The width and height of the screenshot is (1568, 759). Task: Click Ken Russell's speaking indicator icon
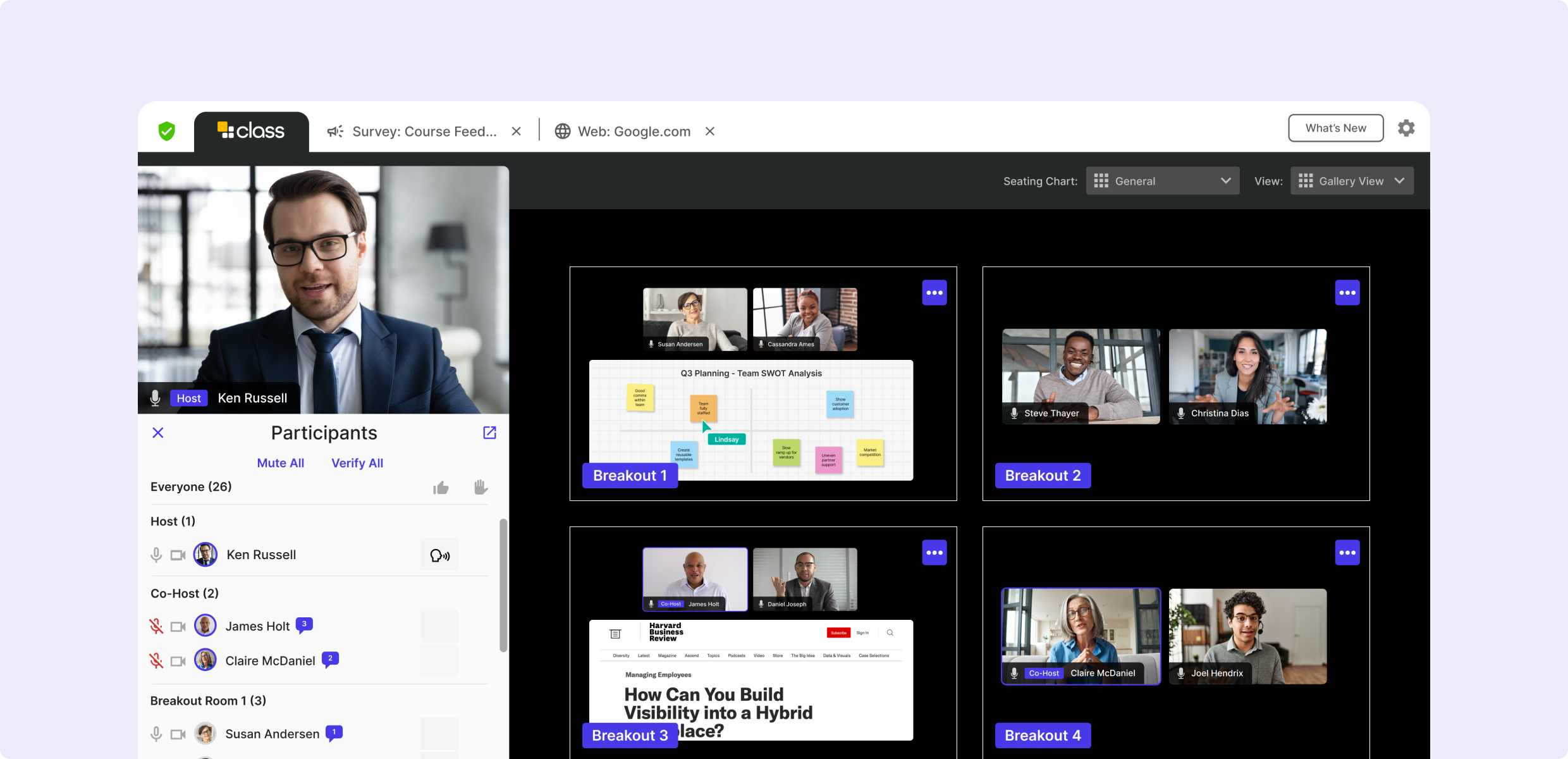[439, 555]
